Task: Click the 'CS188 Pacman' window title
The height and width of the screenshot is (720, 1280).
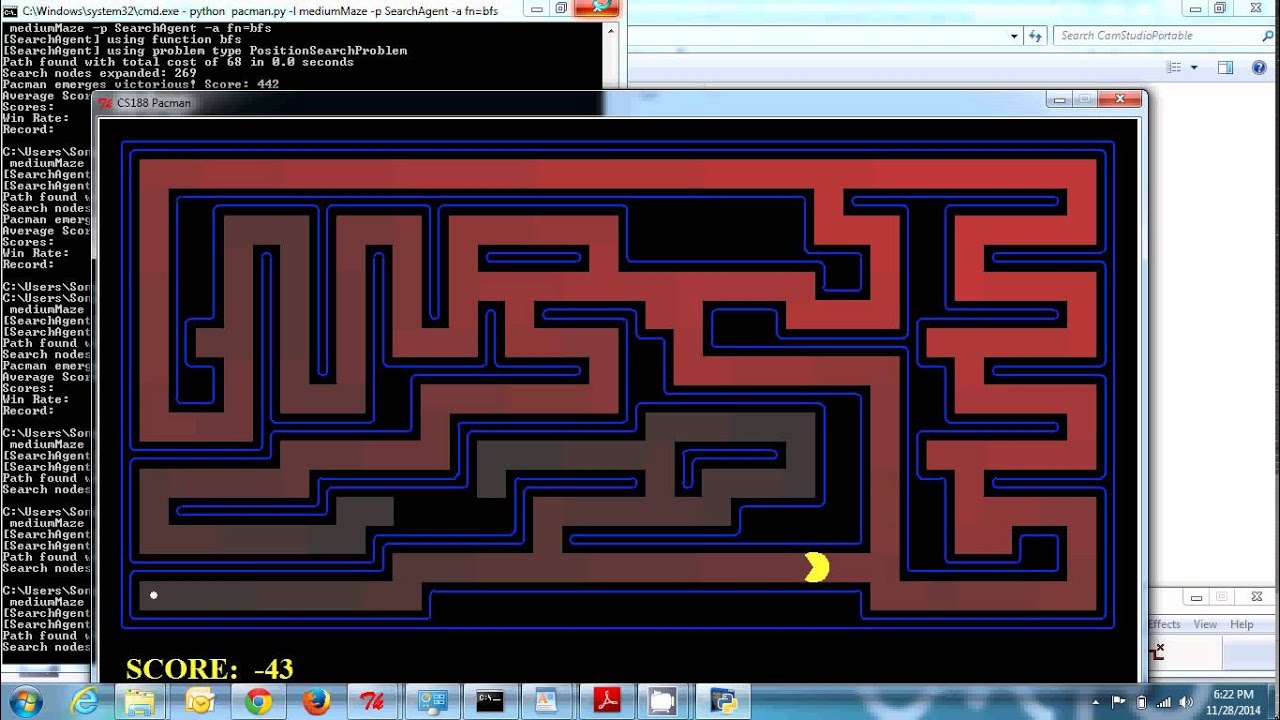Action: click(153, 103)
